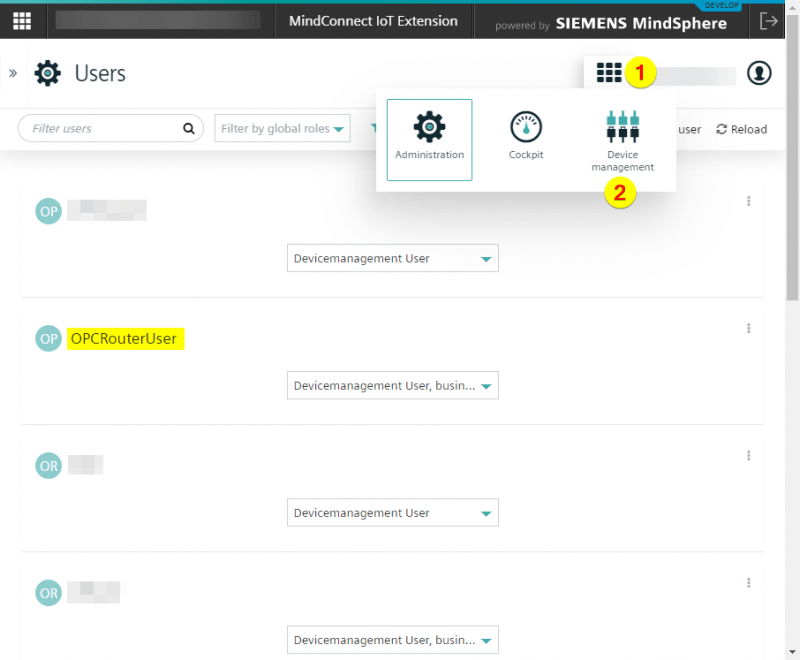Open the kebab menu on the OPCRouterUser row

click(x=748, y=328)
